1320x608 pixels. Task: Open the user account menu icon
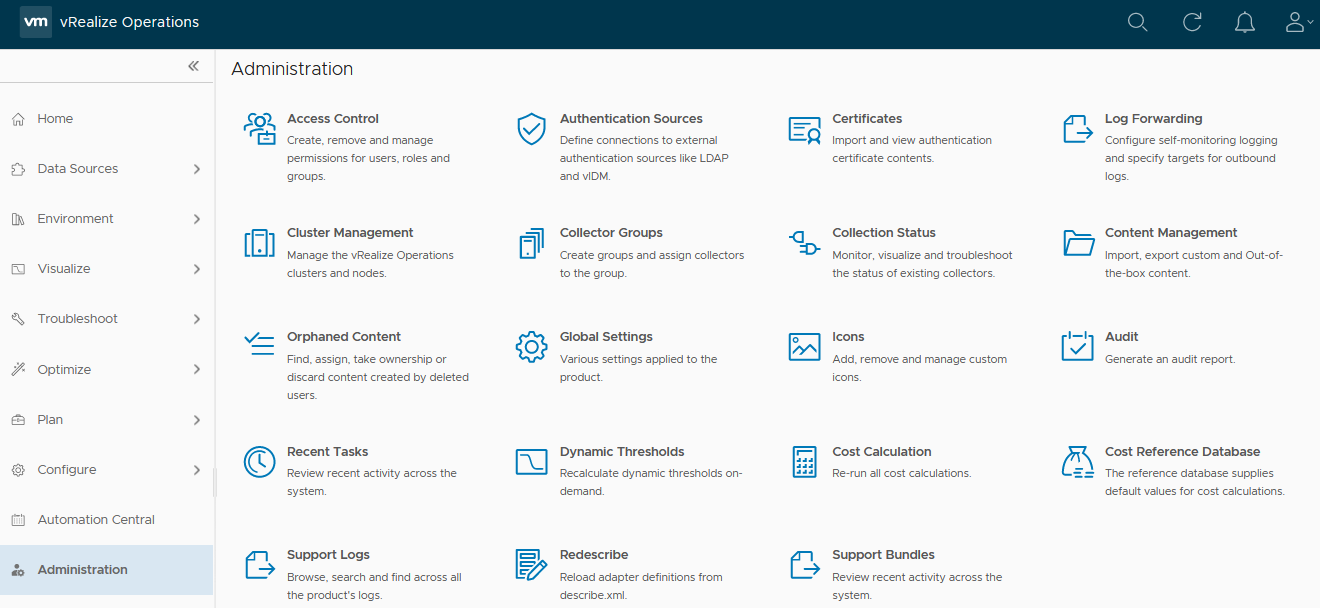(x=1297, y=22)
